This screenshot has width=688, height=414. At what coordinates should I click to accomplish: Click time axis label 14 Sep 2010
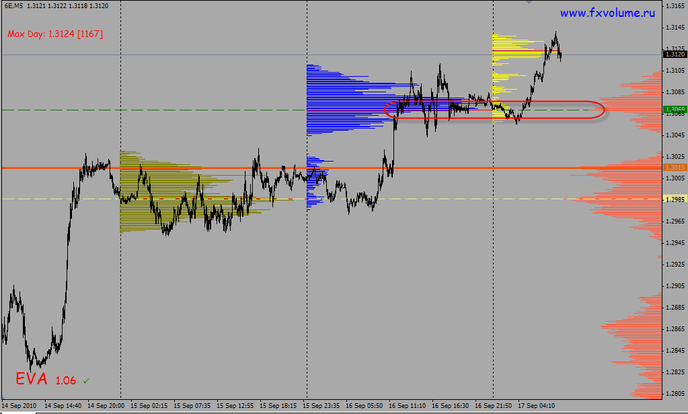click(x=19, y=406)
